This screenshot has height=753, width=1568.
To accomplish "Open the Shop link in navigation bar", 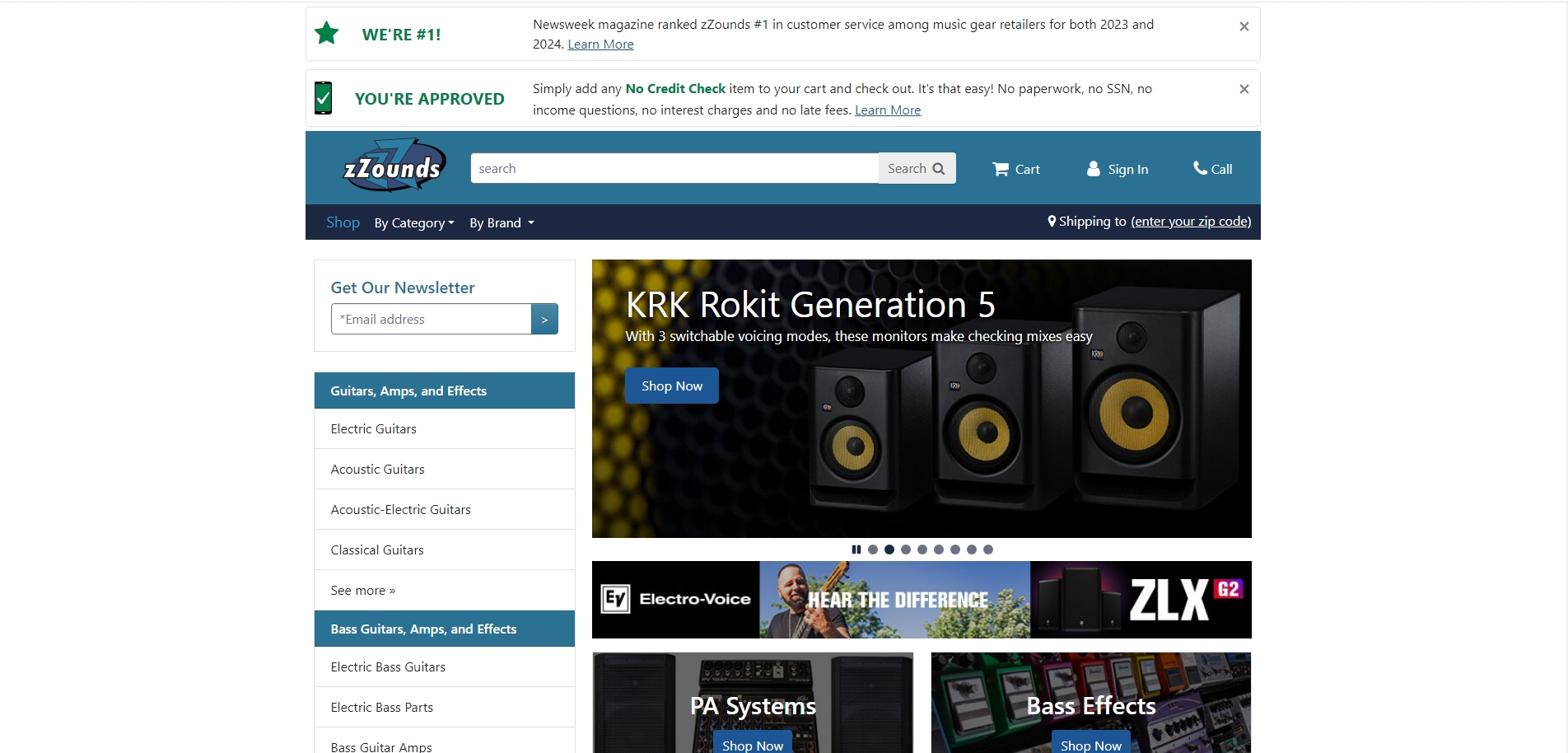I will pyautogui.click(x=343, y=222).
